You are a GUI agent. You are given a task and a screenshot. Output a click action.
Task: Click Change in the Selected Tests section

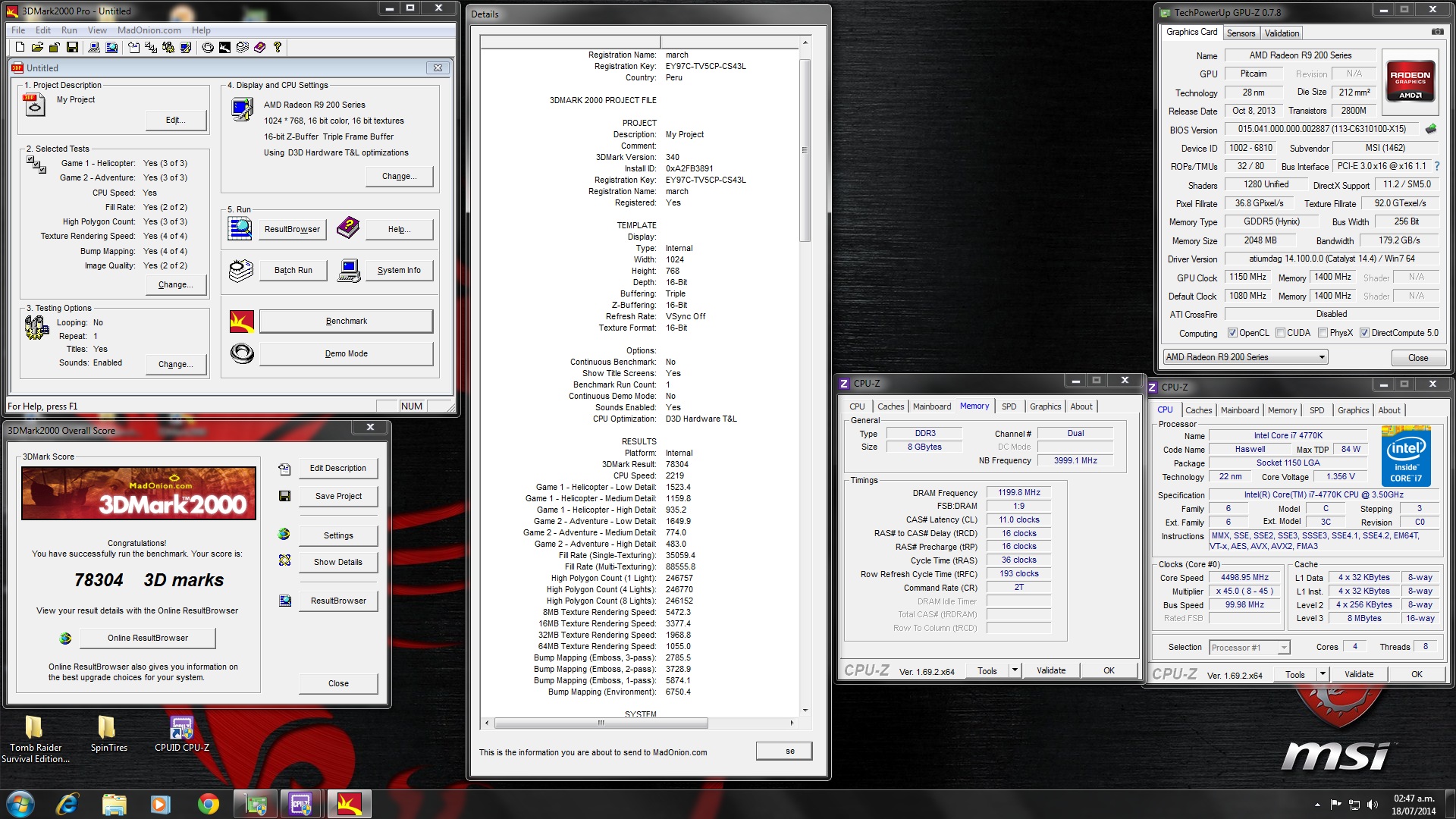point(176,285)
